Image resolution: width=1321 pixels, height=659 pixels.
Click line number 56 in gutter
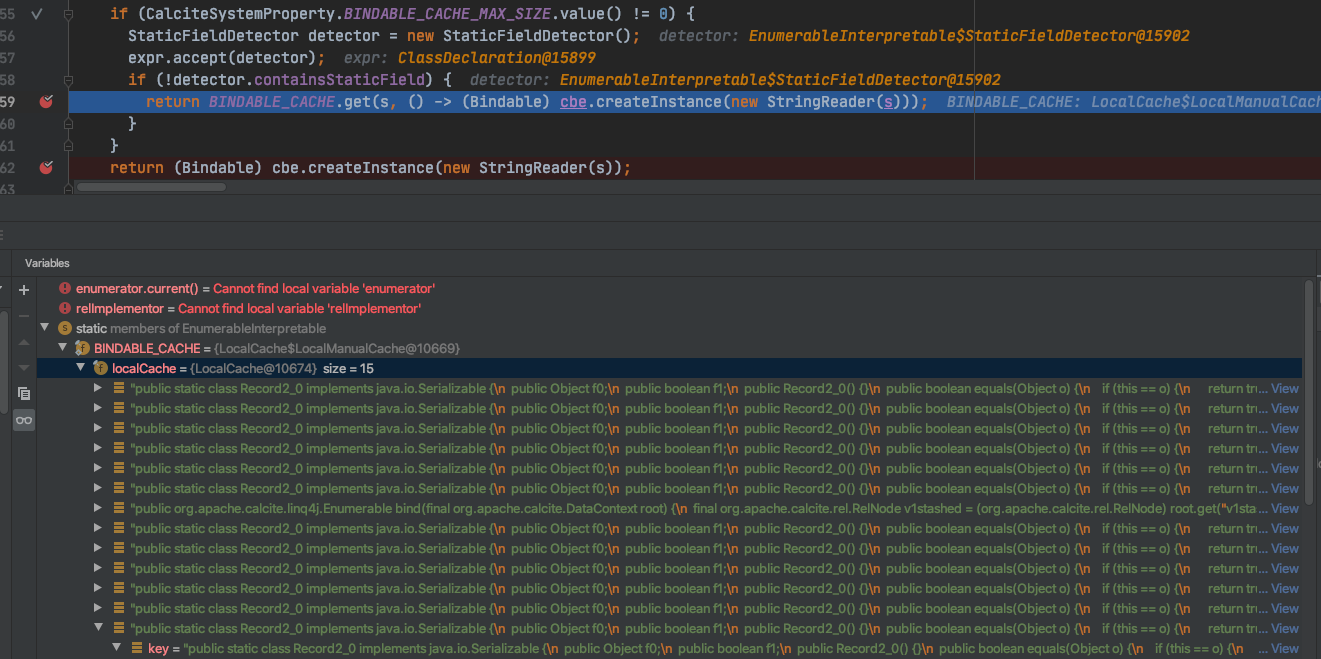[x=8, y=36]
